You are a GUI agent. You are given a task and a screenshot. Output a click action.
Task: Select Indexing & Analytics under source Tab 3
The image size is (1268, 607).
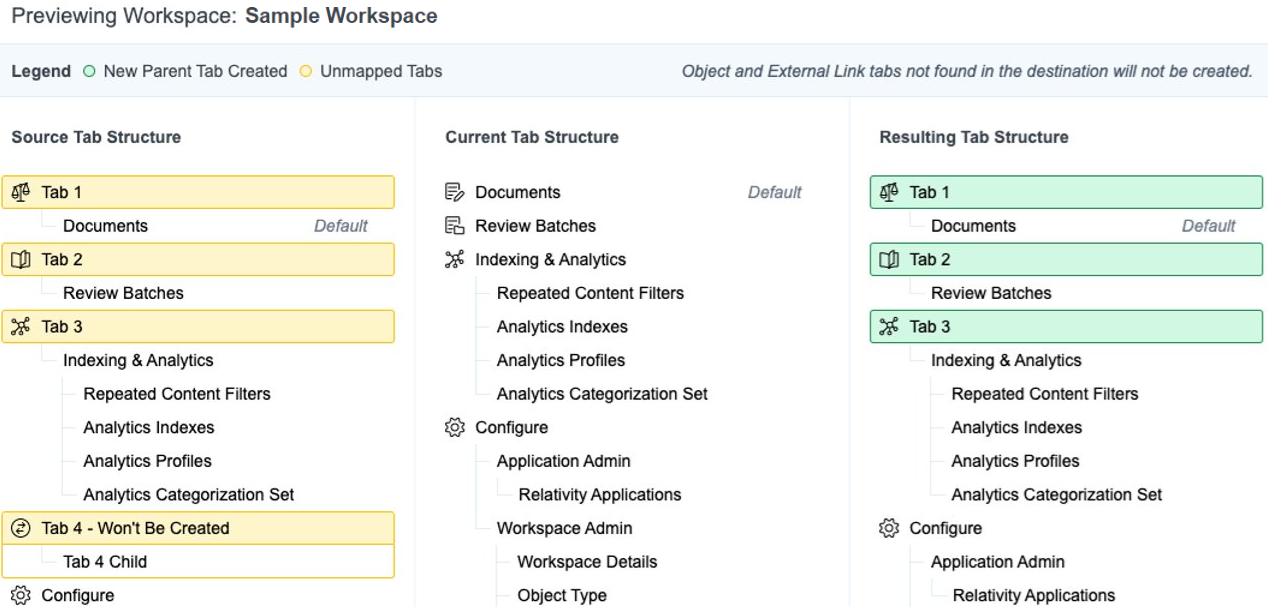coord(138,360)
